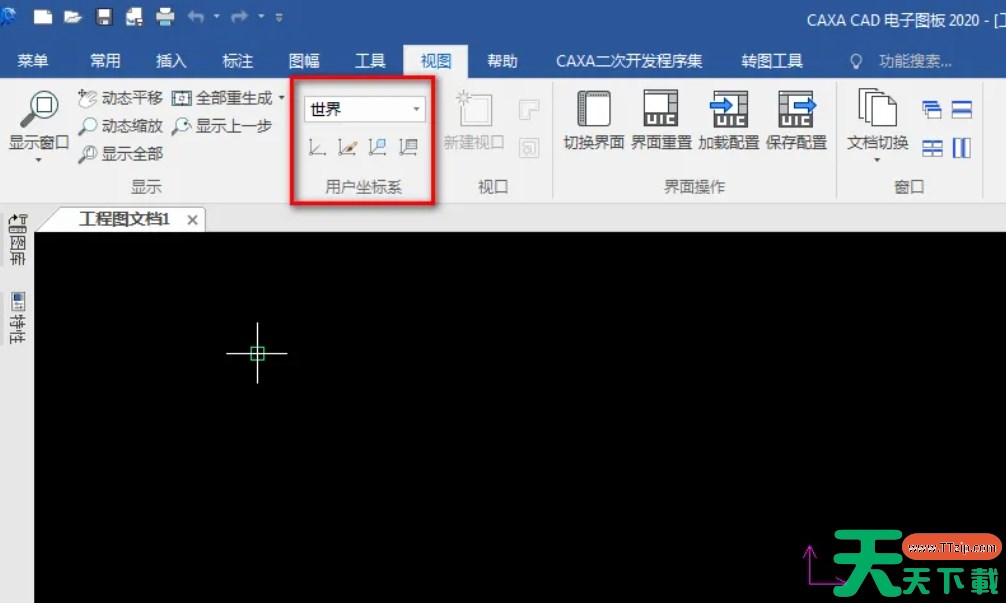Activate 动态平移 pan tool
The image size is (1006, 603).
[x=120, y=98]
